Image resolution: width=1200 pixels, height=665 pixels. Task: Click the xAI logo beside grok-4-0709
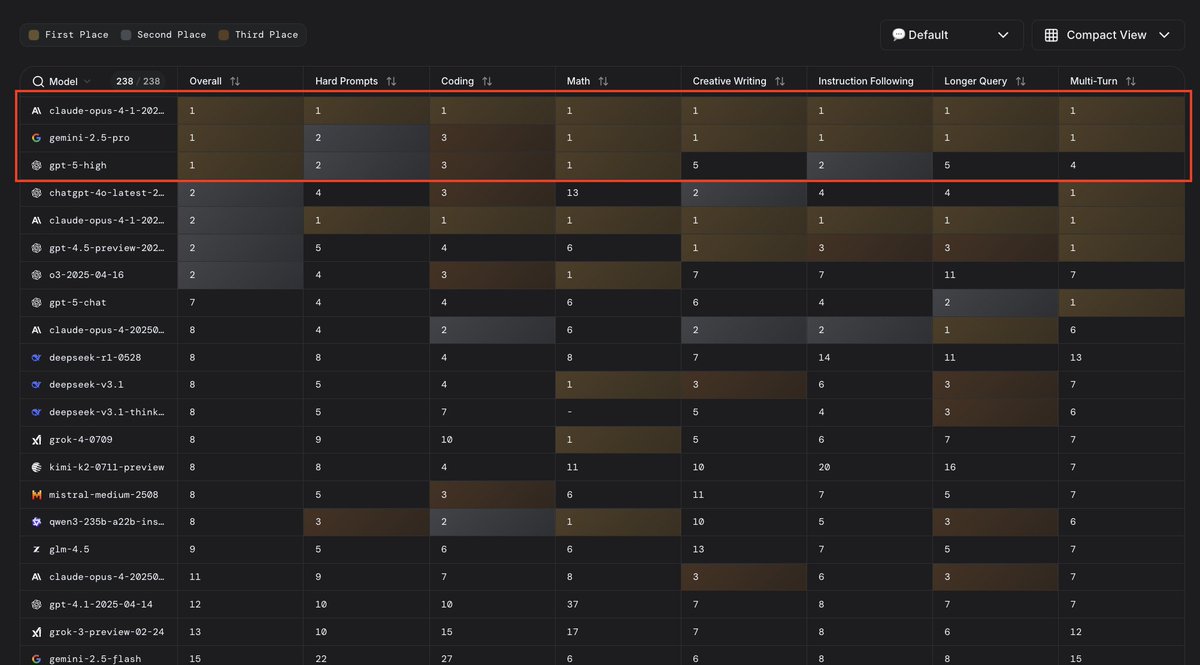point(36,439)
